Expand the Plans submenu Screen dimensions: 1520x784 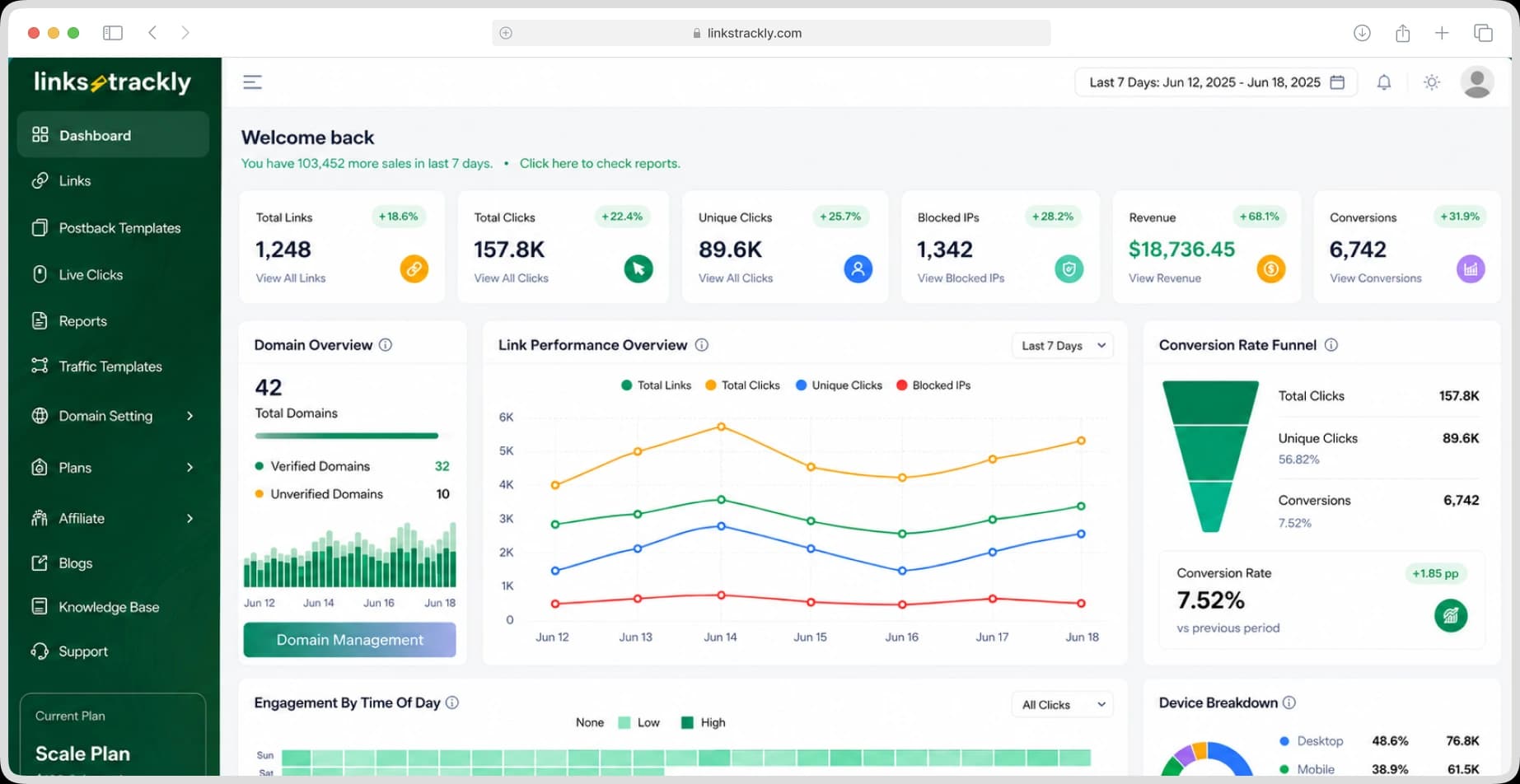click(113, 468)
